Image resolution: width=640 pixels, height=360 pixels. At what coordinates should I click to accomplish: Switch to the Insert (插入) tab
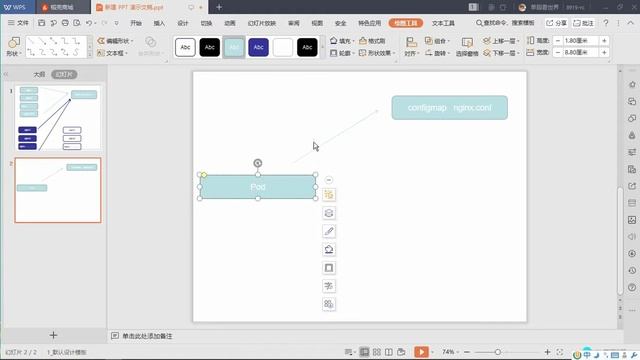[x=159, y=23]
